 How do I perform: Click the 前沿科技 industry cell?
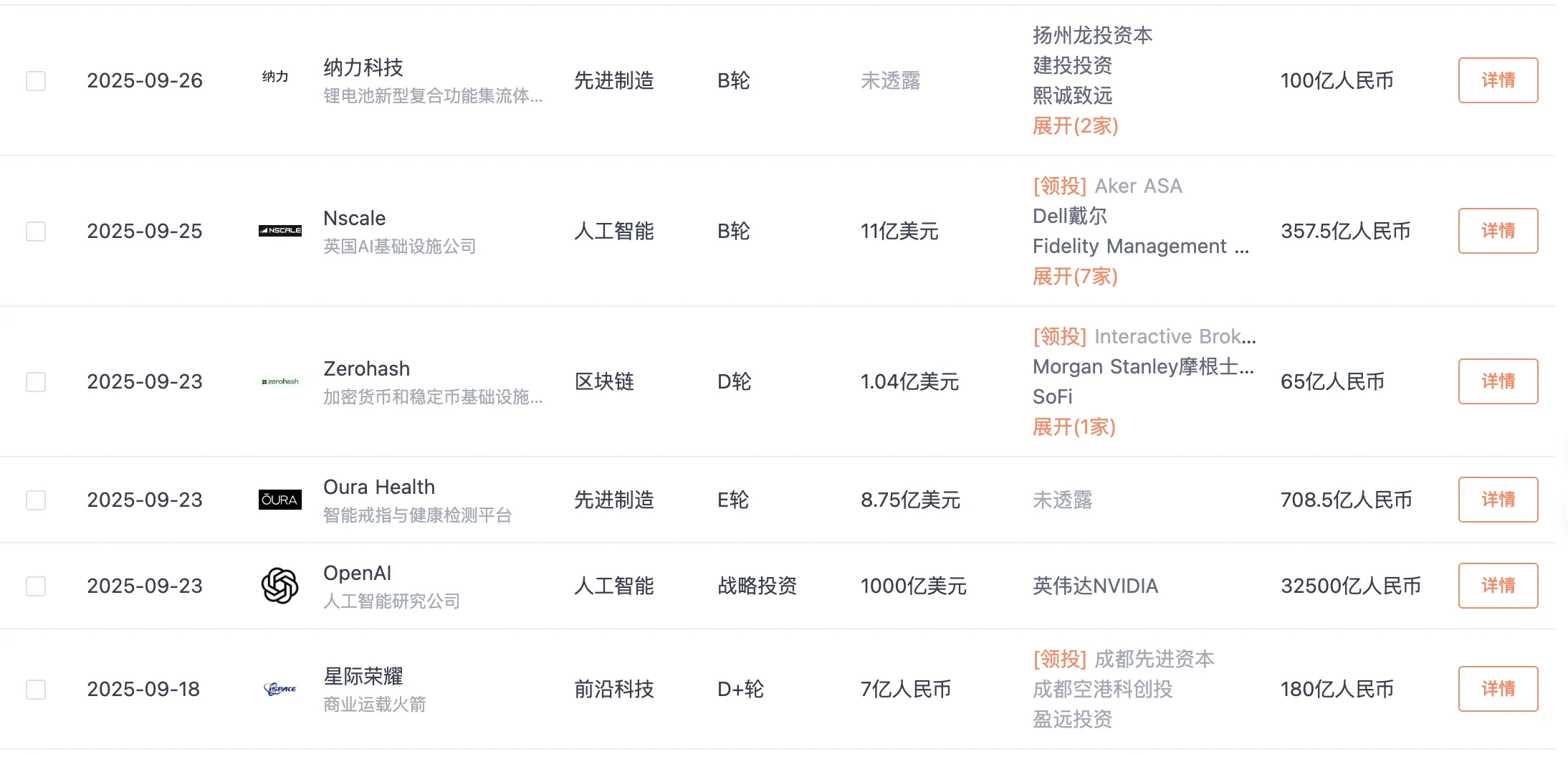coord(614,690)
